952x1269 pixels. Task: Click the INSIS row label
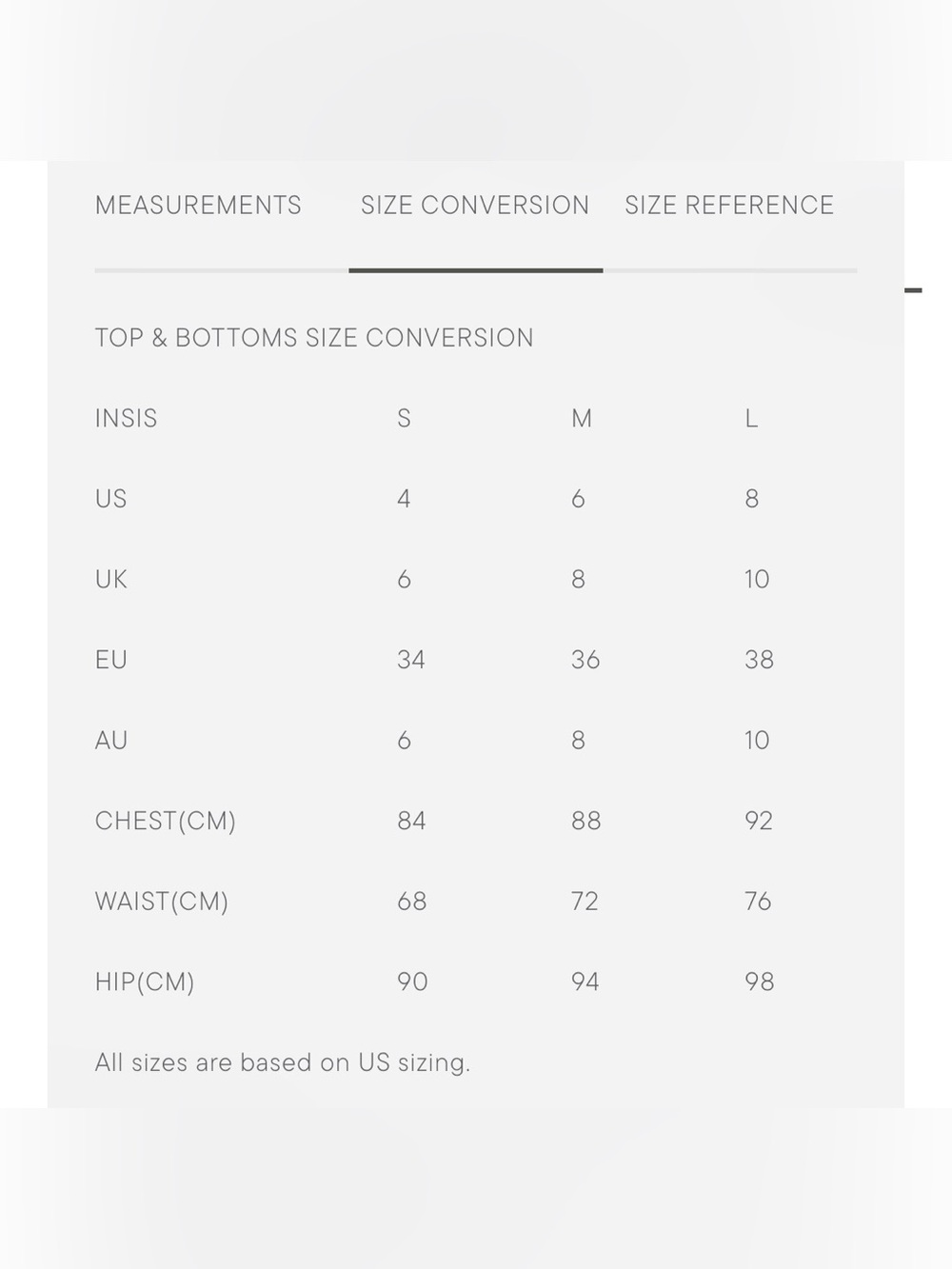[126, 419]
